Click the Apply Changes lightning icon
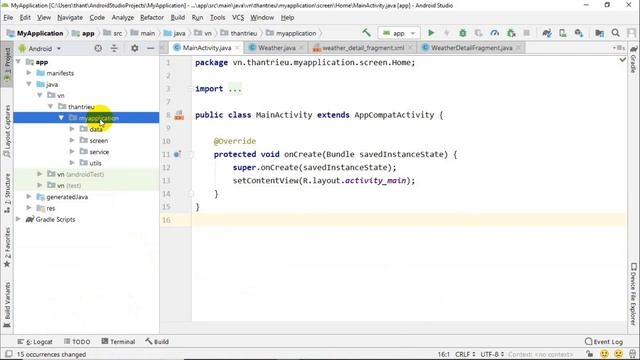The width and height of the screenshot is (640, 360). click(447, 33)
